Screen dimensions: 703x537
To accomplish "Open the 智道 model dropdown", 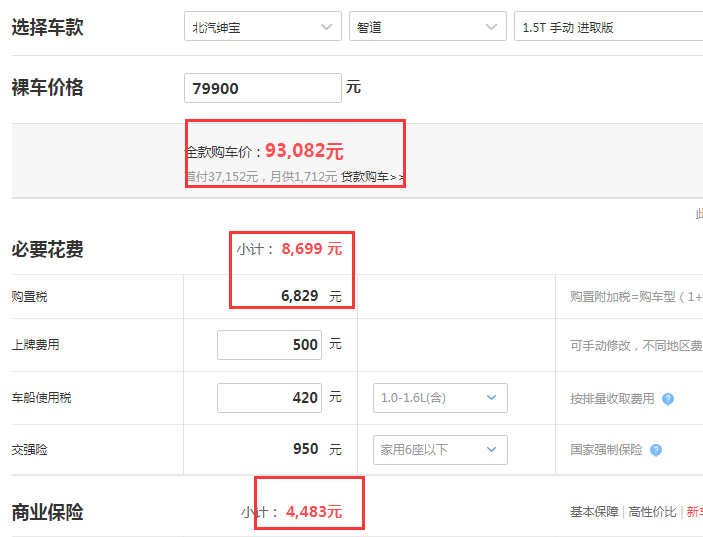I will pyautogui.click(x=428, y=26).
